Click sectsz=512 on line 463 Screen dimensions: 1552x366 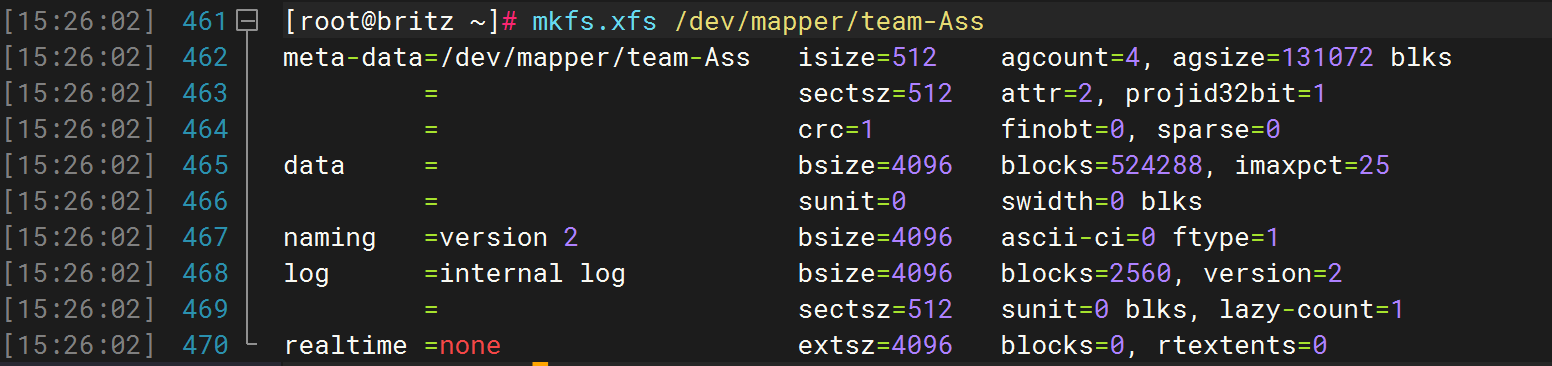(875, 93)
